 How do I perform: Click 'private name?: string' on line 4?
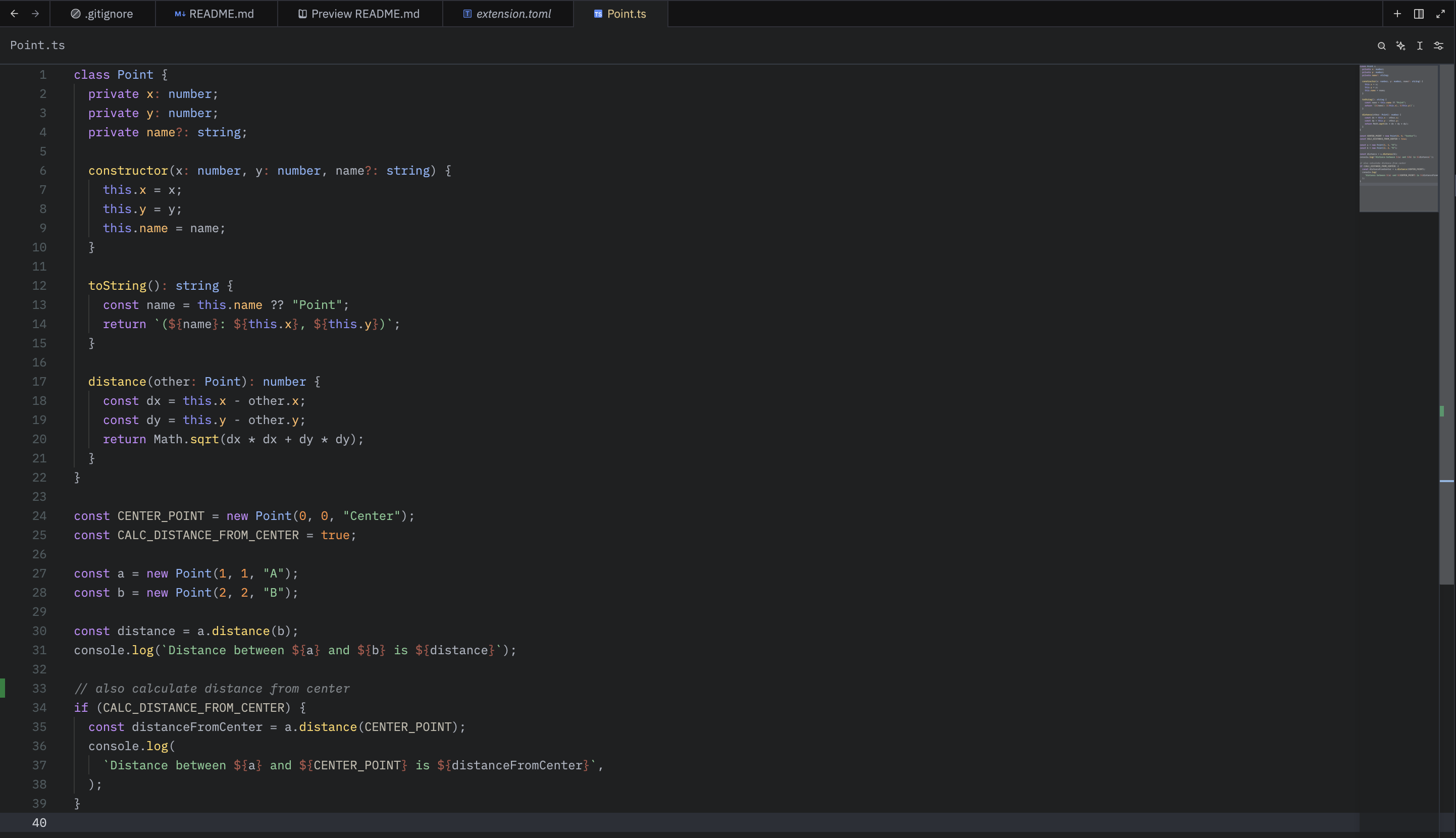point(164,132)
